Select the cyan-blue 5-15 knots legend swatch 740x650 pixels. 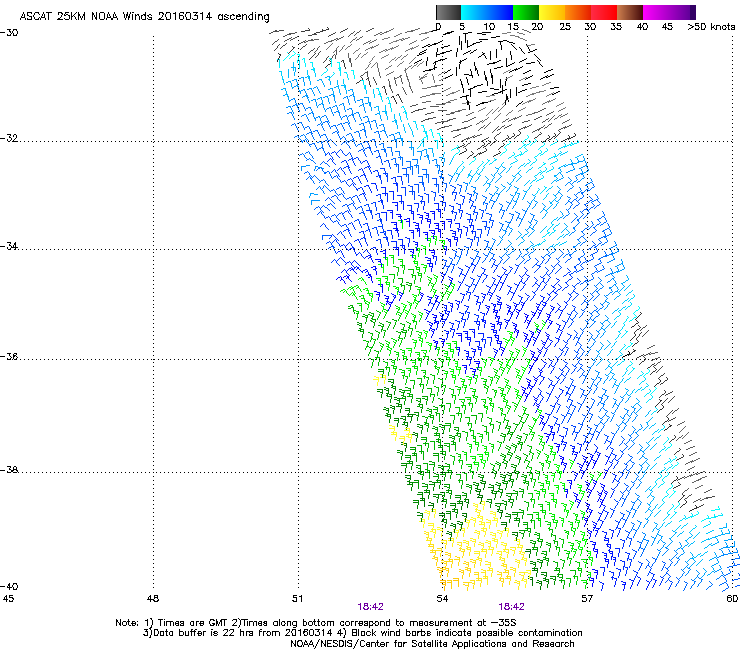click(x=487, y=12)
